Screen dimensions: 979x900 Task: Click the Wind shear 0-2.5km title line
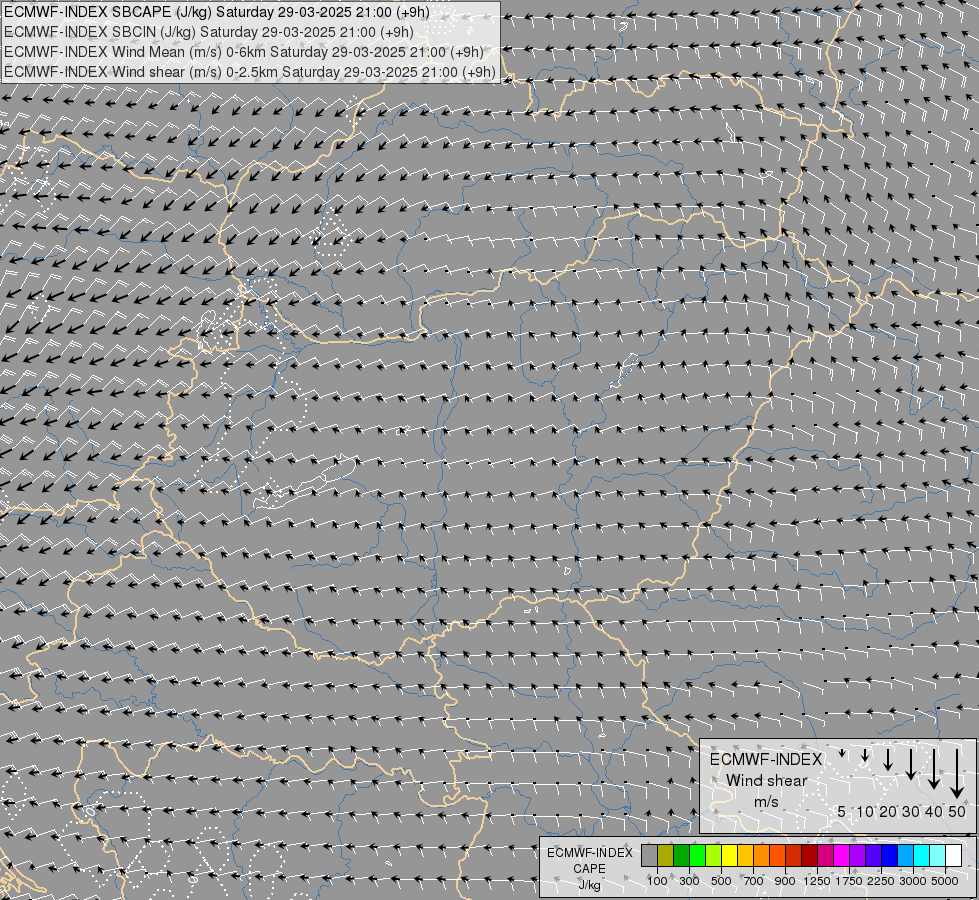pyautogui.click(x=250, y=72)
